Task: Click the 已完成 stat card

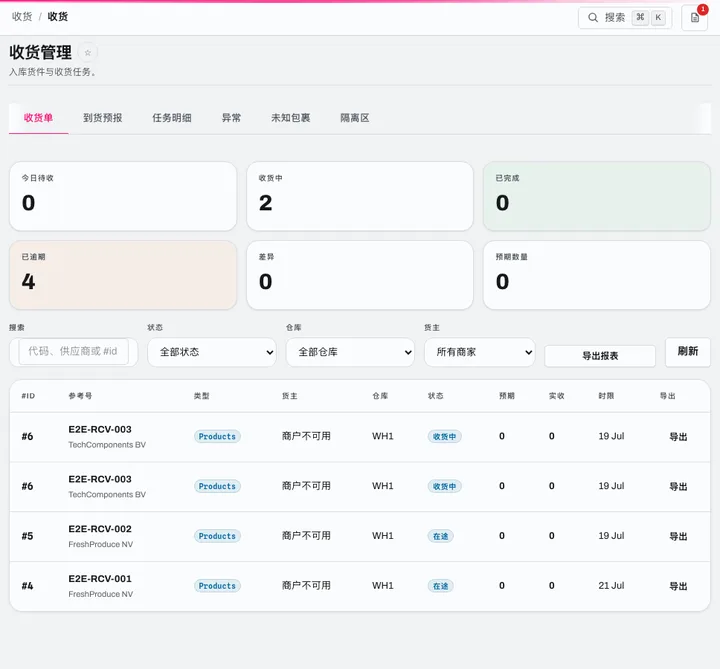Action: (597, 196)
